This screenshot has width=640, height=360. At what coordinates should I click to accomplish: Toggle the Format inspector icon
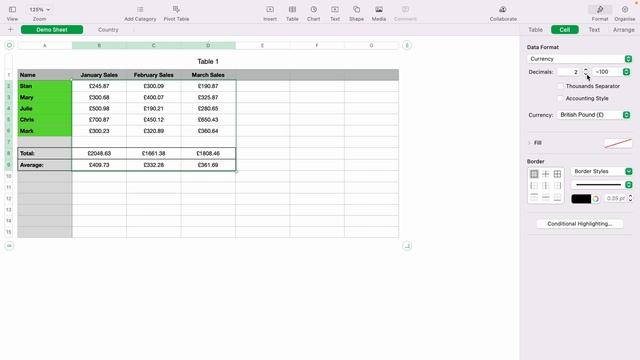click(600, 9)
